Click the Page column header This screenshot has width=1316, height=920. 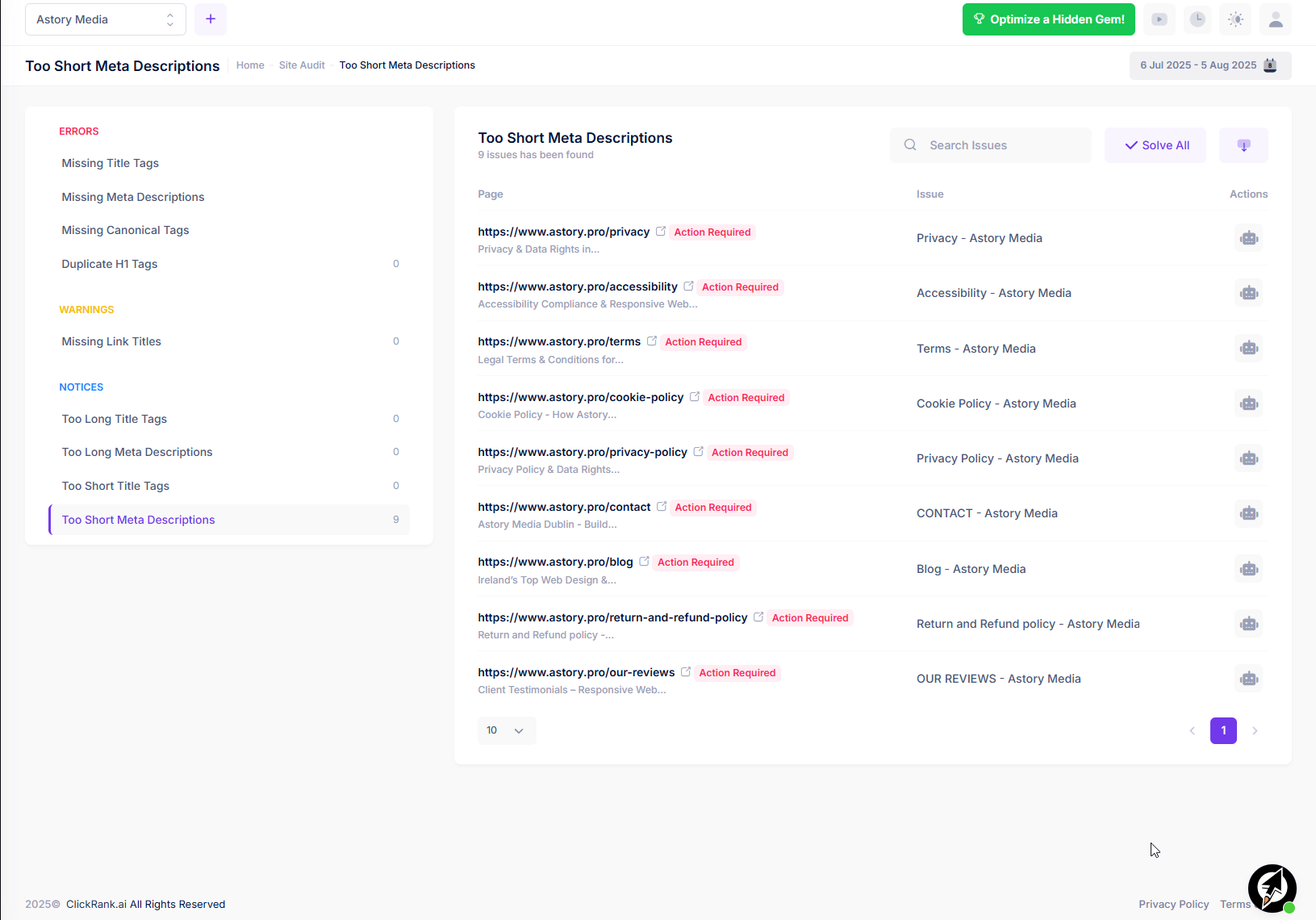point(491,194)
